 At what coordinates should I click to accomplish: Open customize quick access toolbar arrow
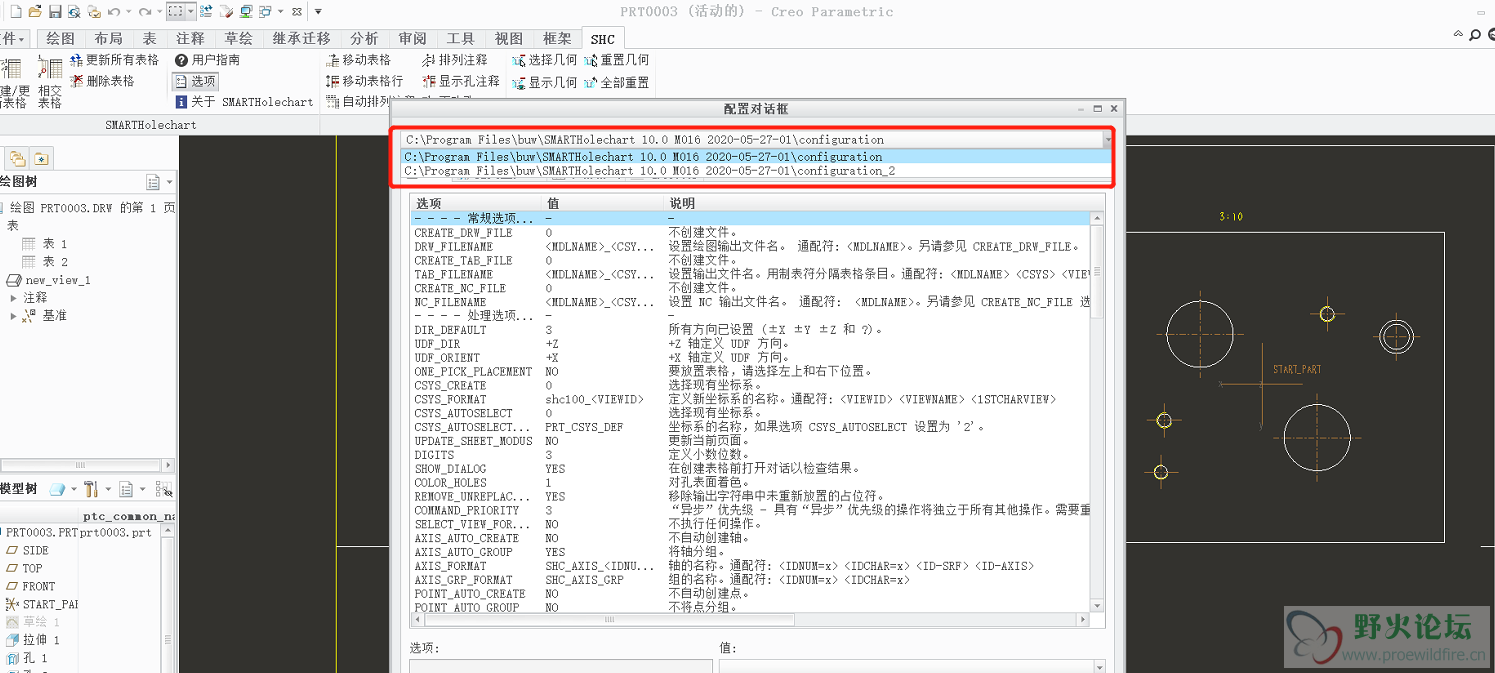(318, 11)
